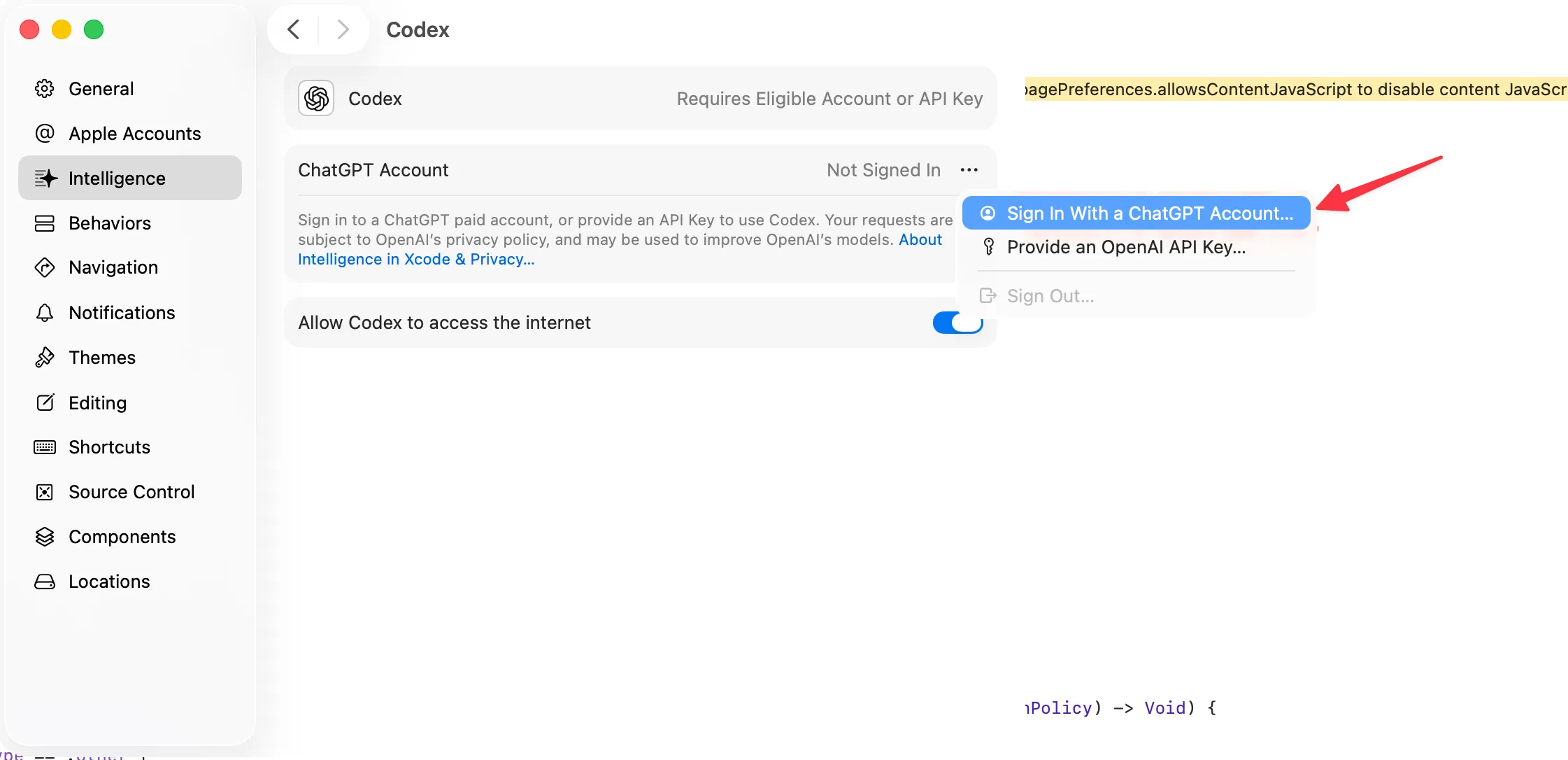The image size is (1568, 760).
Task: Select the Intelligence sparkle icon
Action: coord(46,178)
